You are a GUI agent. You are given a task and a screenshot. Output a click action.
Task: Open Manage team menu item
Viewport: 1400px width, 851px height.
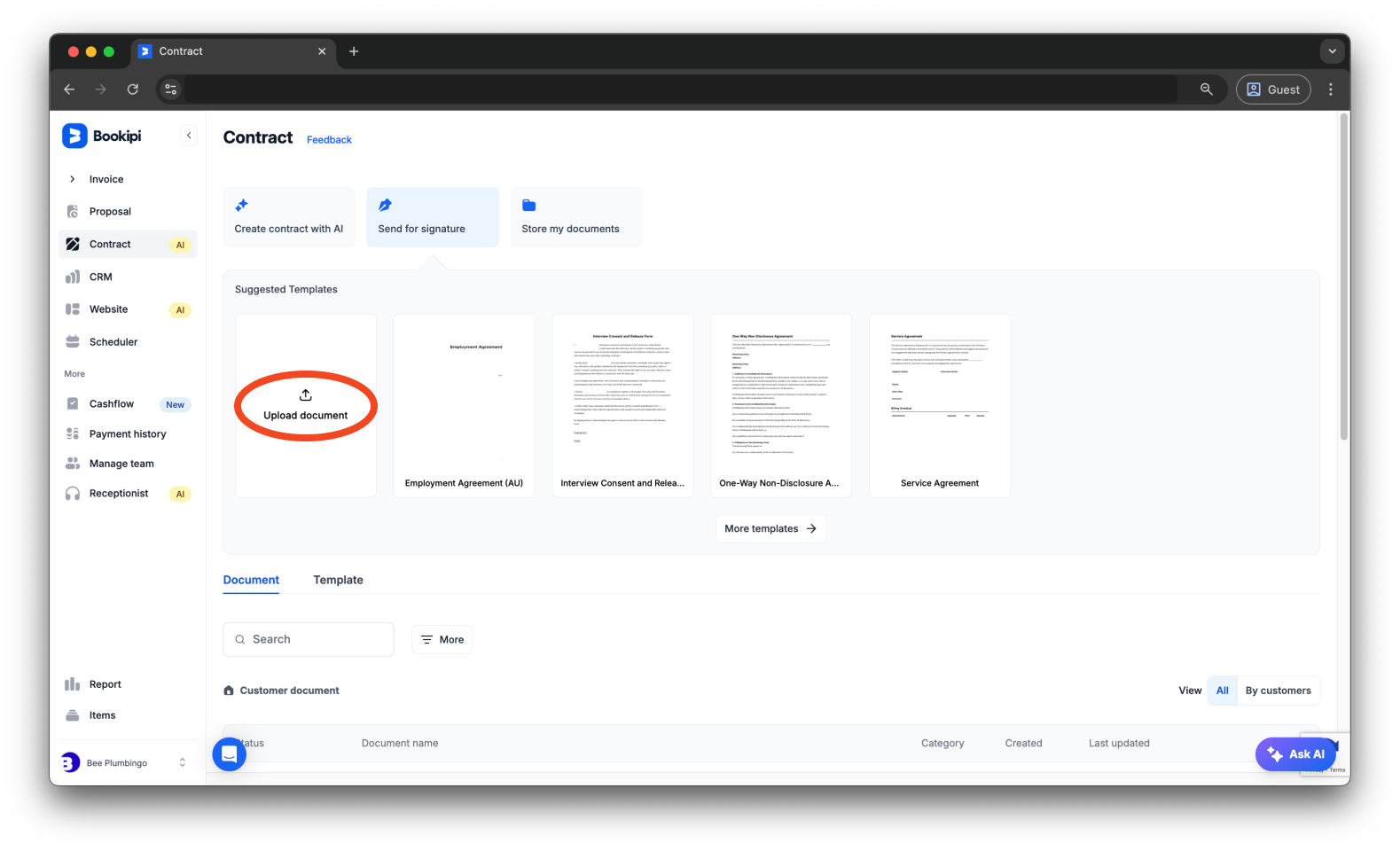click(121, 464)
